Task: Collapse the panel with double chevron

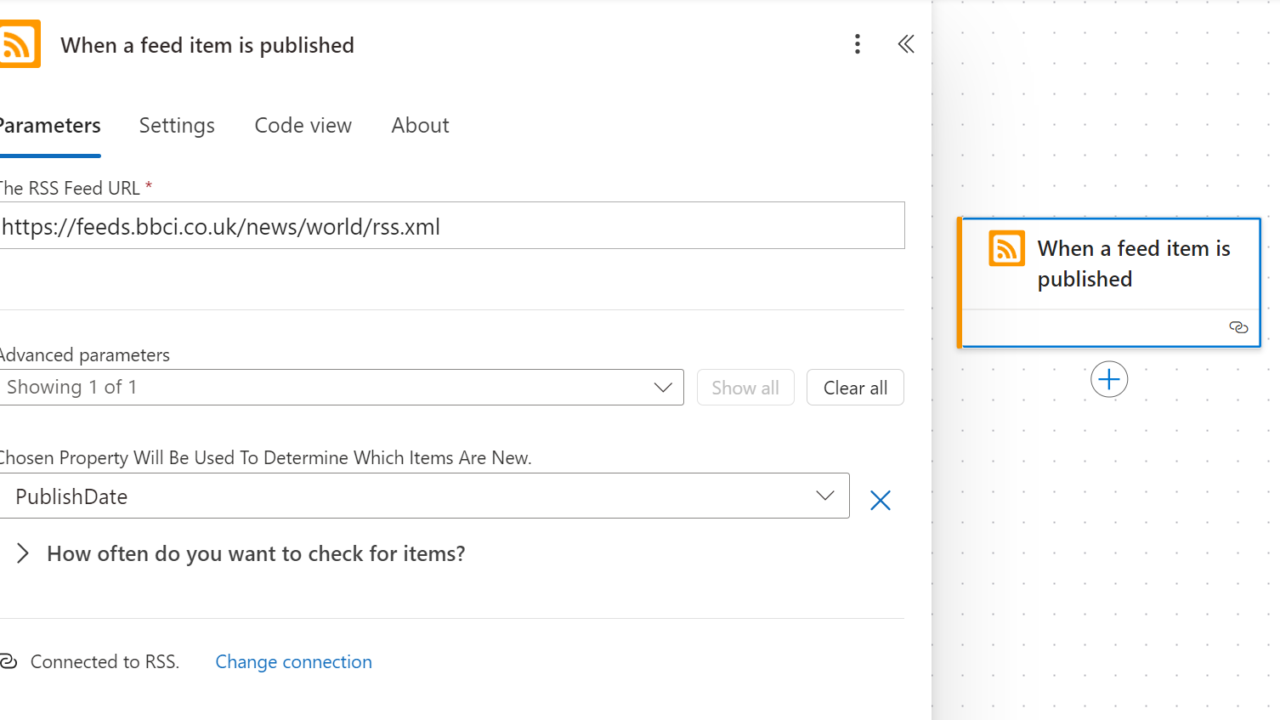Action: 906,44
